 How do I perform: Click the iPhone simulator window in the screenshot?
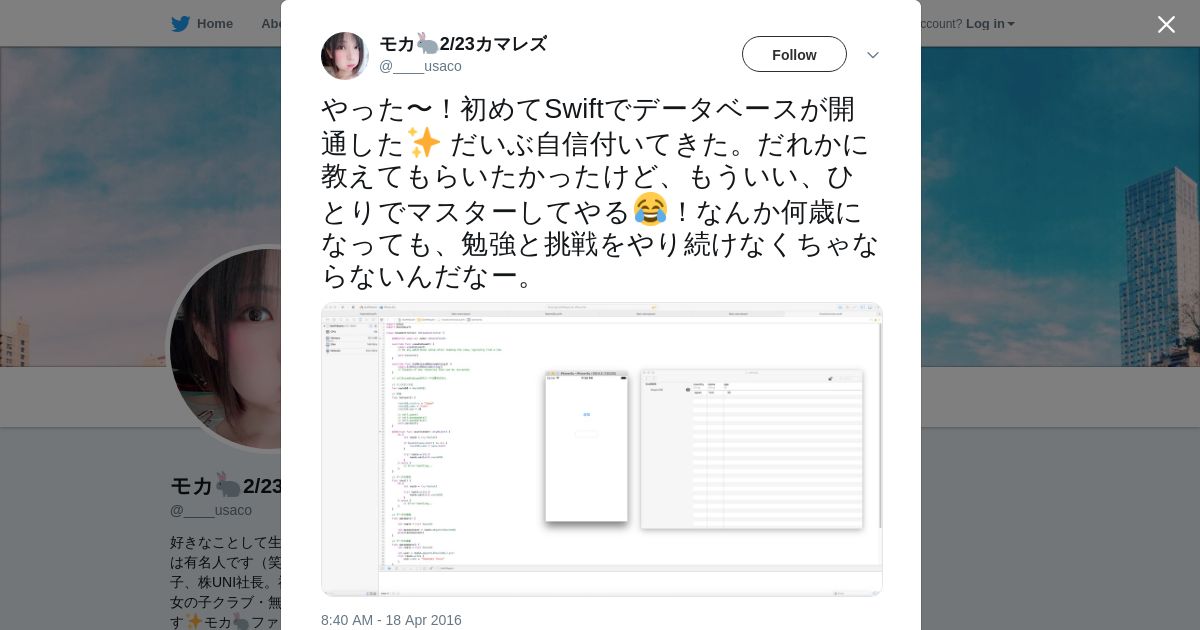(x=586, y=446)
